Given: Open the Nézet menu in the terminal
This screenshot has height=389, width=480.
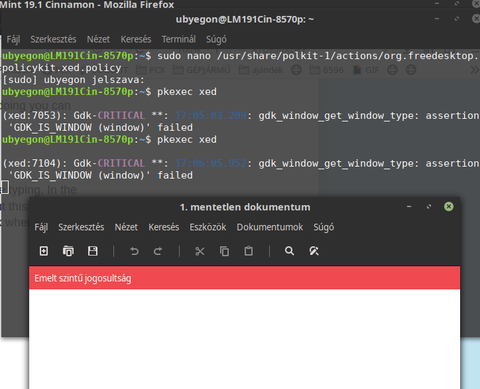Looking at the screenshot, I should tap(98, 39).
